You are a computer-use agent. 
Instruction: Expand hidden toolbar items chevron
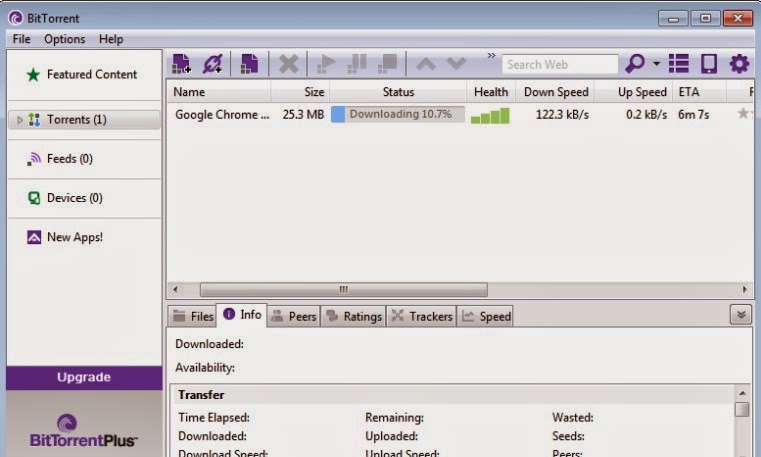(x=492, y=56)
